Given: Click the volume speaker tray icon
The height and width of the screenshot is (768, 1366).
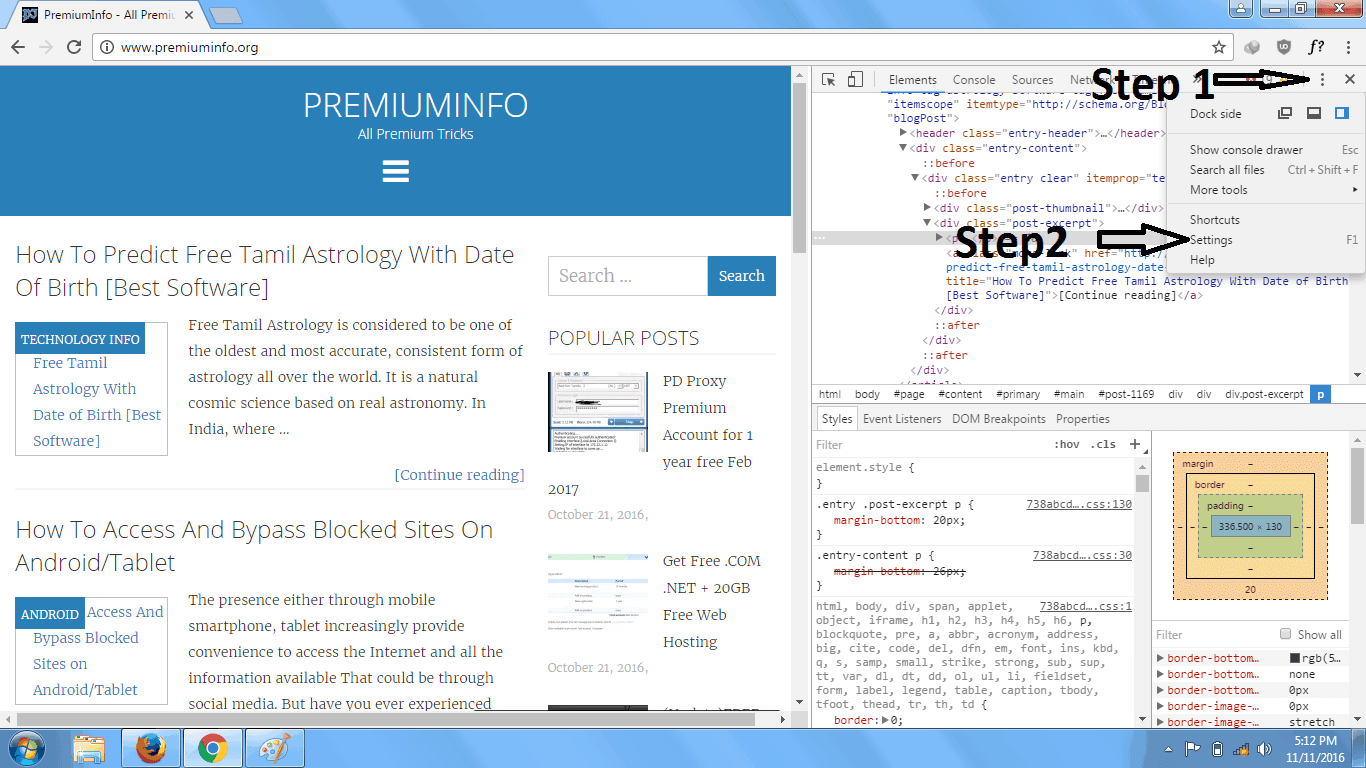Looking at the screenshot, I should (1265, 748).
